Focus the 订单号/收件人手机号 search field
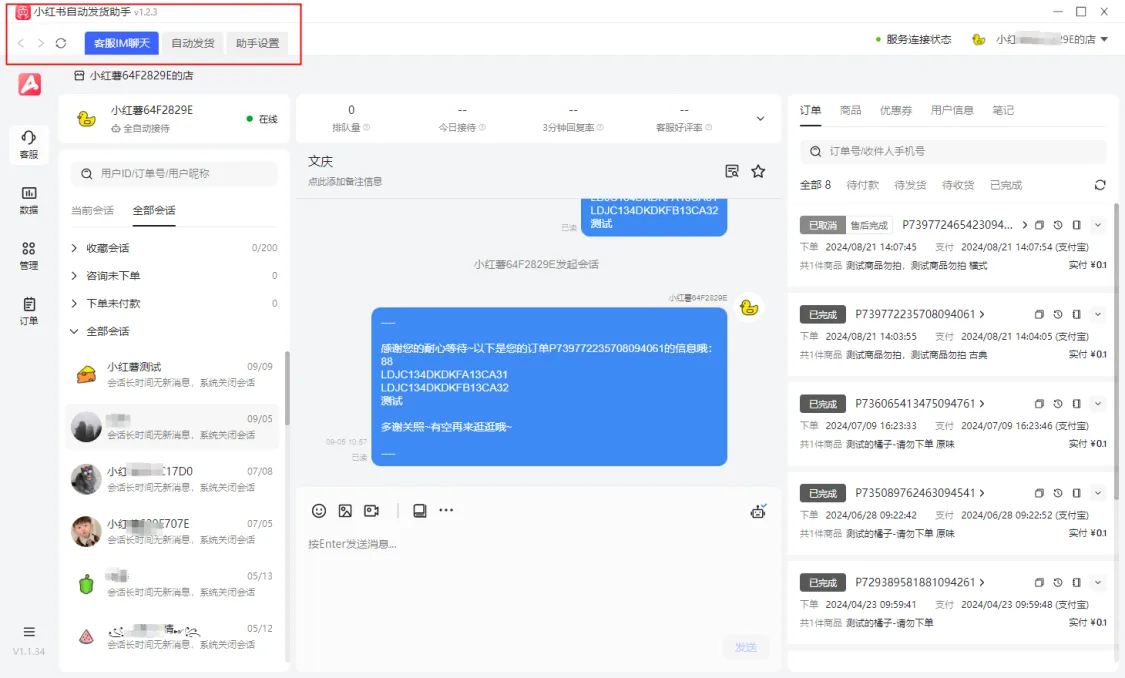The height and width of the screenshot is (678, 1125). tap(953, 151)
